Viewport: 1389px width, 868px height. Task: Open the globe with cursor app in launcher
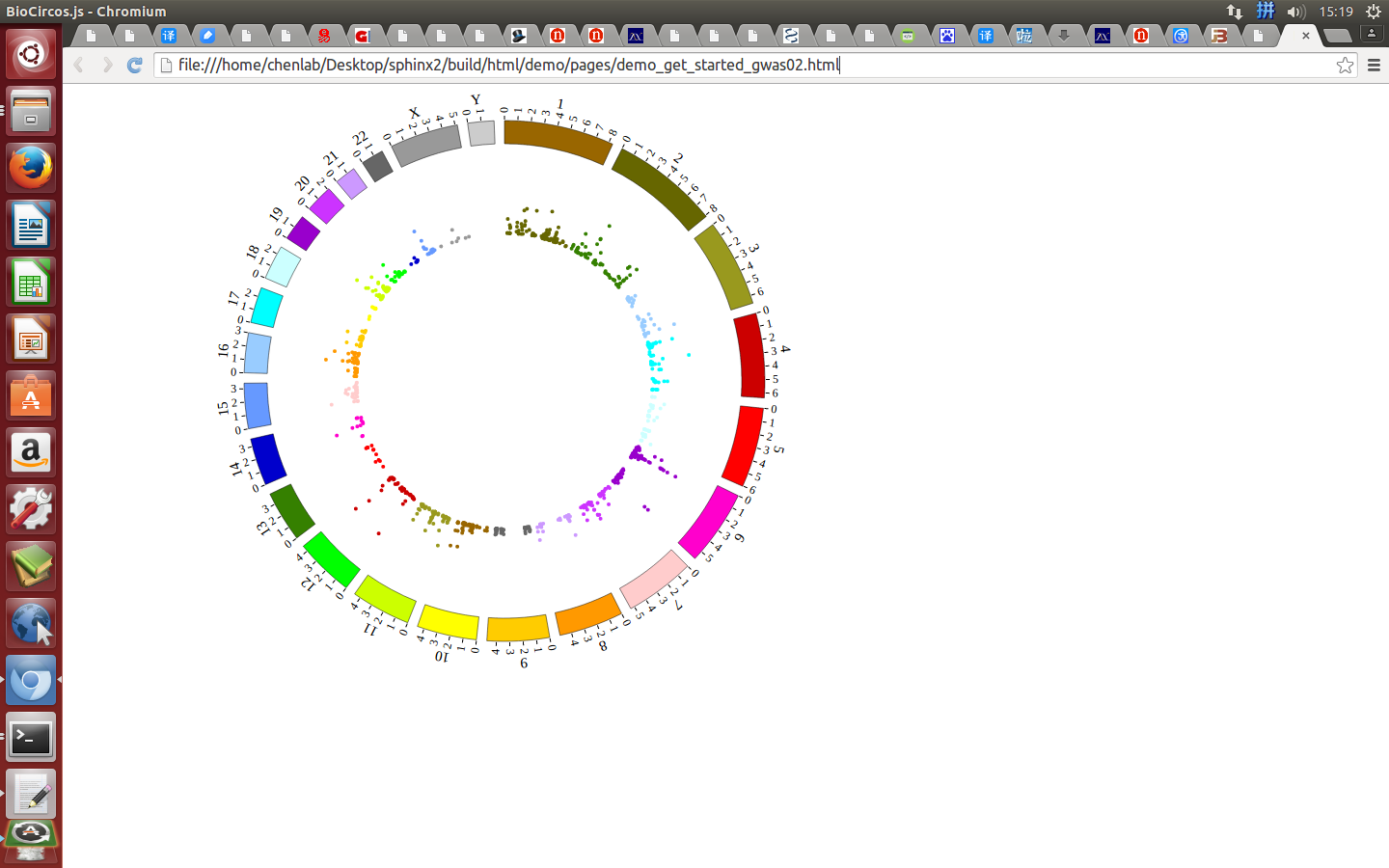[x=31, y=623]
